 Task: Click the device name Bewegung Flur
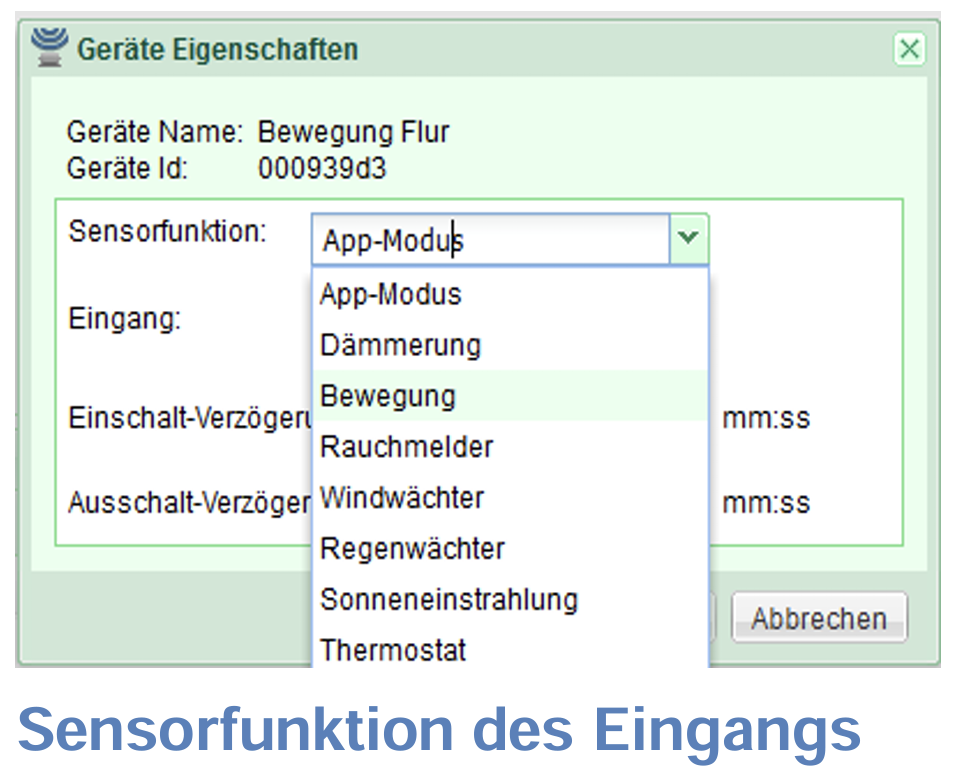pos(353,132)
